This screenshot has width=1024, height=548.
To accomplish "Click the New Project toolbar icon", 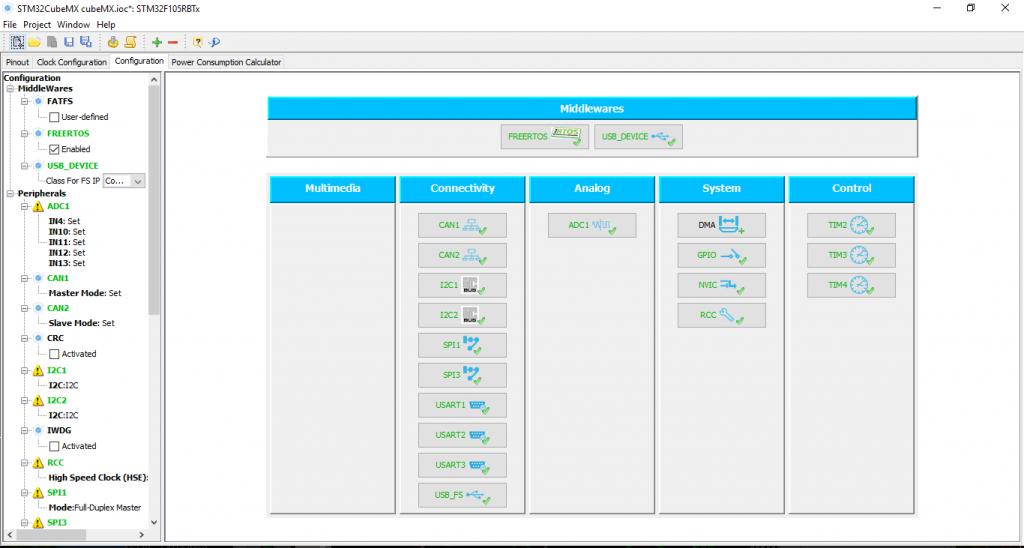I will 18,42.
